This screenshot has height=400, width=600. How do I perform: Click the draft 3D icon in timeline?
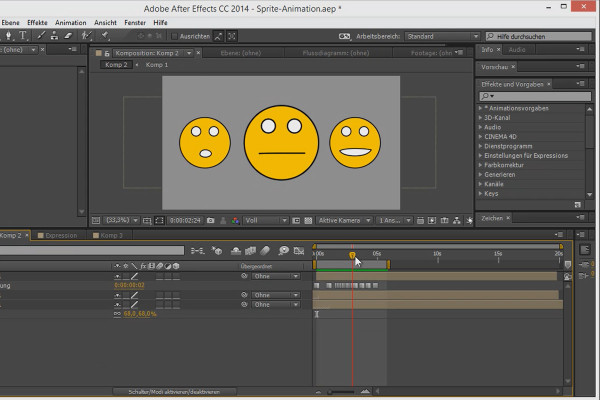pyautogui.click(x=217, y=251)
